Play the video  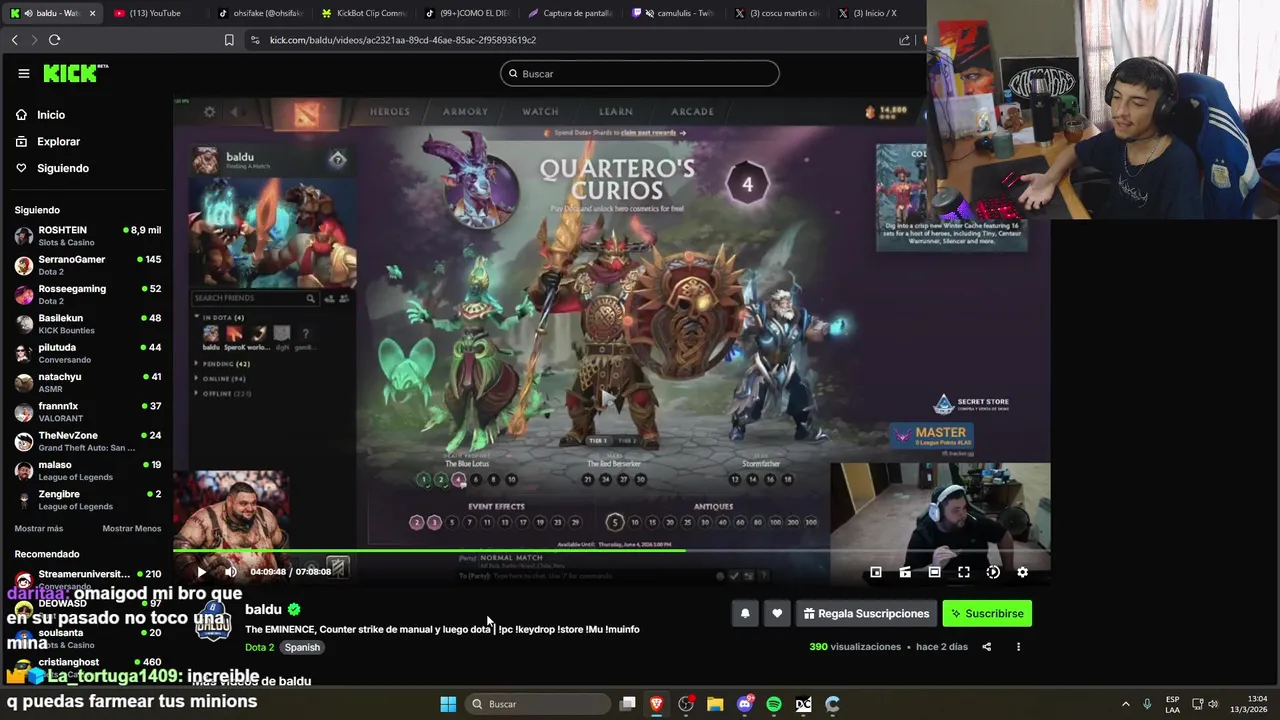click(201, 572)
